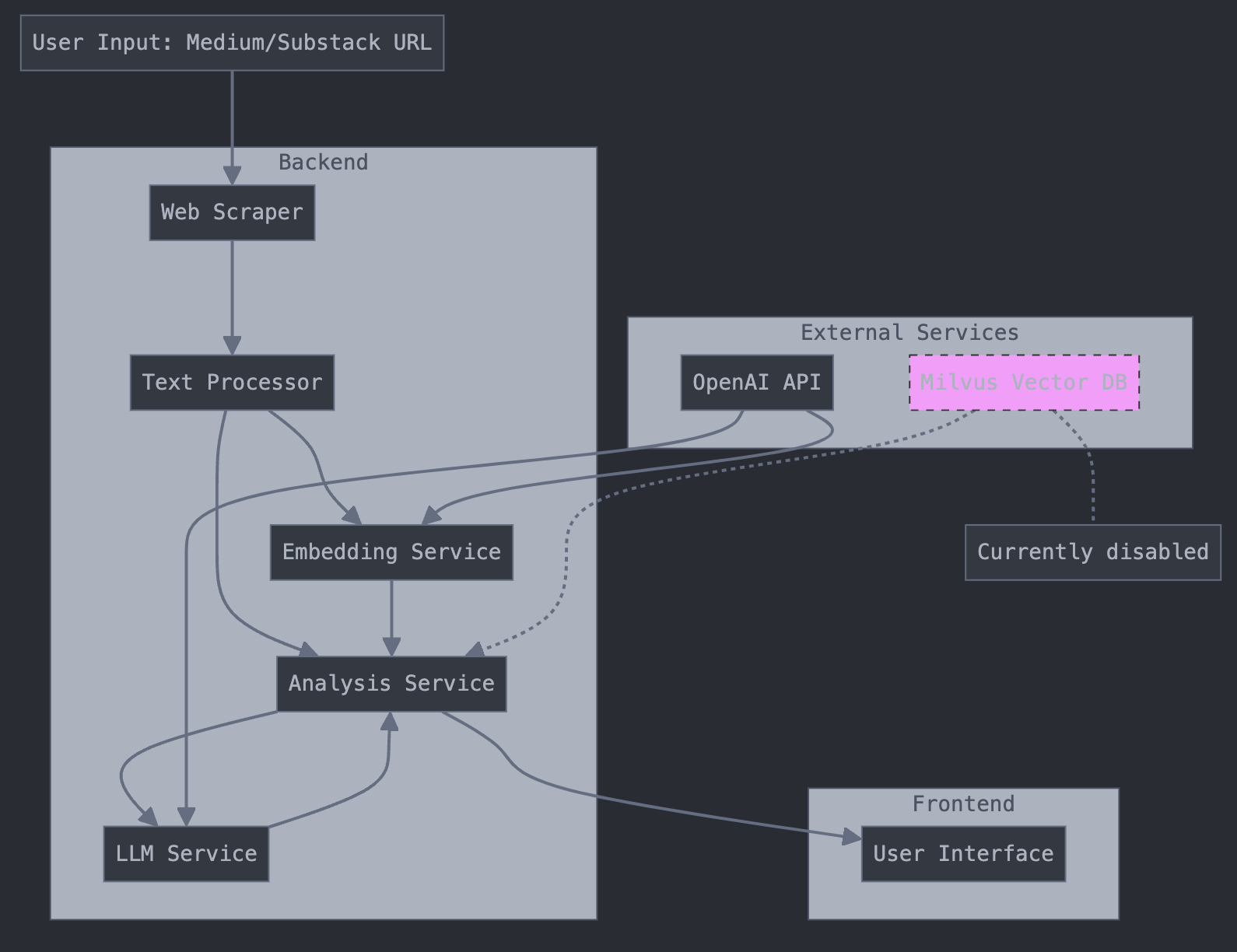Screen dimensions: 1237x952
Task: Click the LLM Service box
Action: coord(186,854)
